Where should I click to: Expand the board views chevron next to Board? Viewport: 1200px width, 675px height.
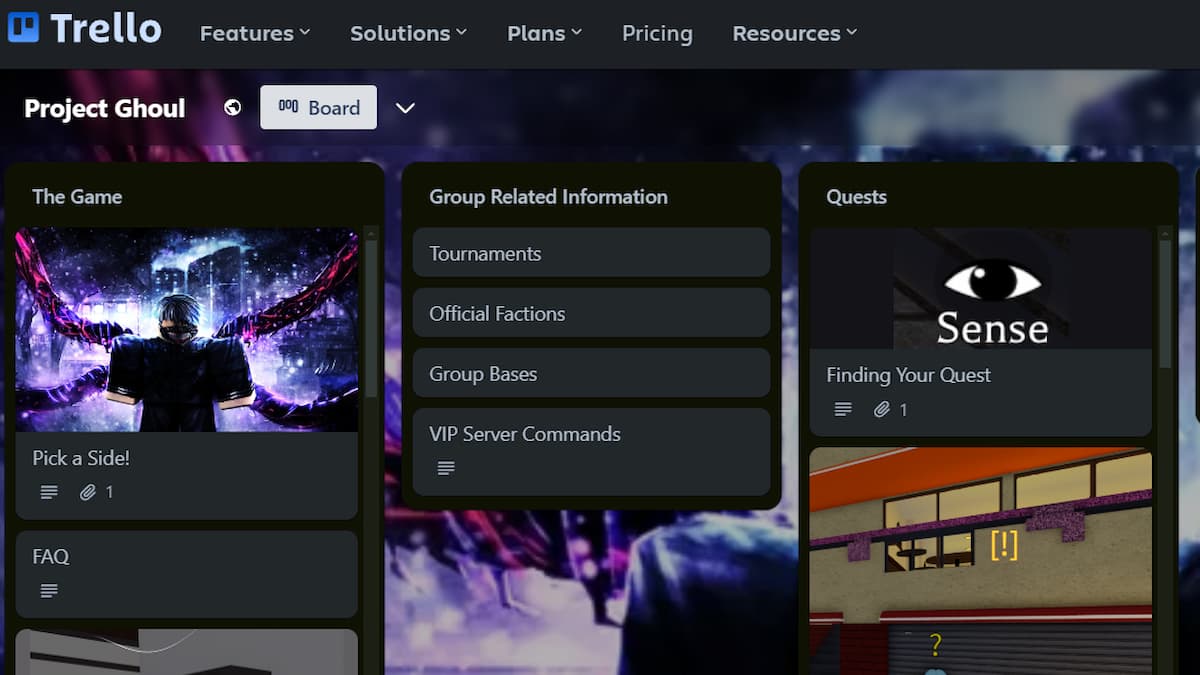(x=405, y=108)
